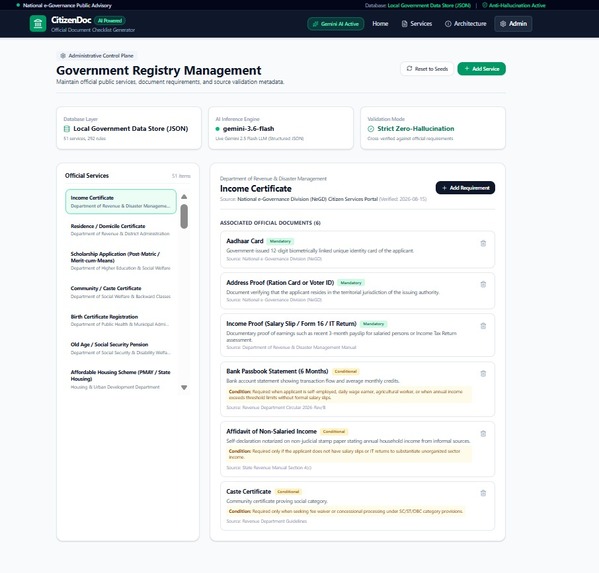Click the Conditional badge on Affidavit of Non-Salaried Income
This screenshot has height=573, width=599.
click(x=334, y=432)
